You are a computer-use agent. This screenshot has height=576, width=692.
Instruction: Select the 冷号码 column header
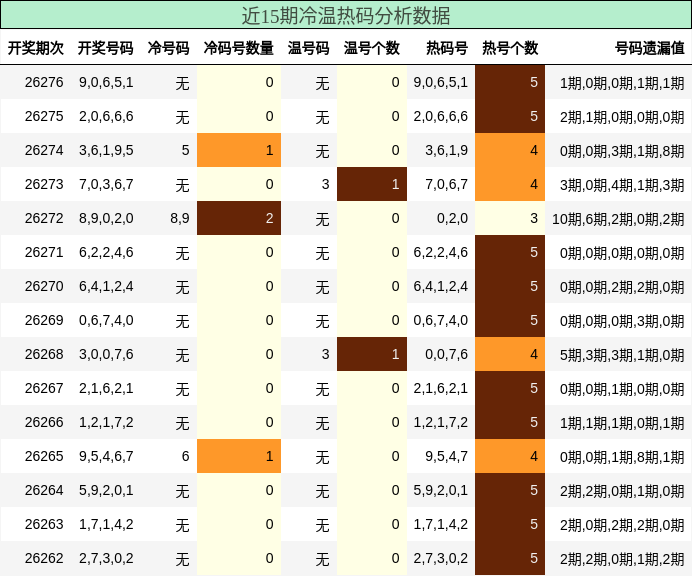click(x=168, y=48)
